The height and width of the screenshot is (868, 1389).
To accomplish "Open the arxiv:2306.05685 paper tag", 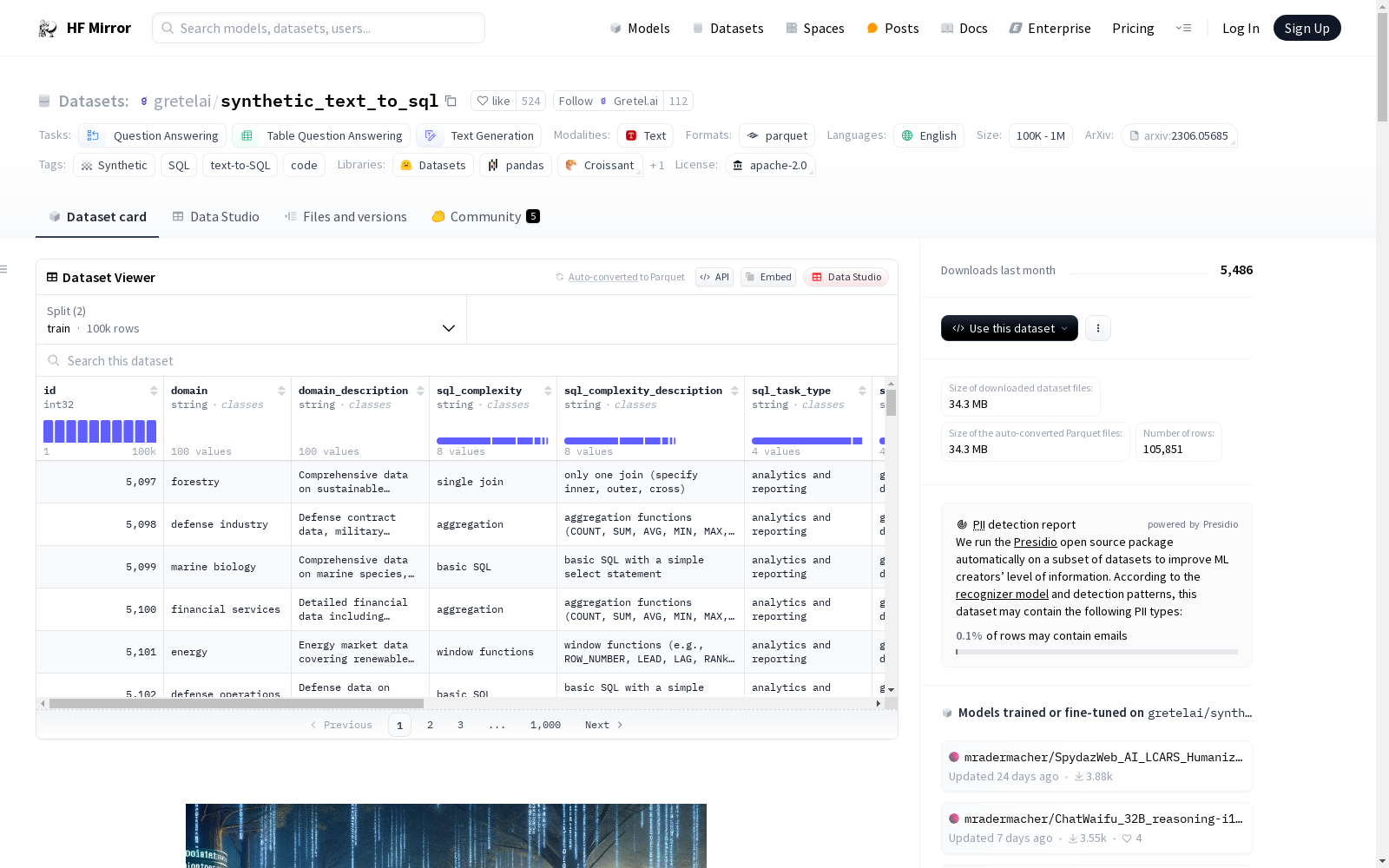I will pyautogui.click(x=1178, y=135).
